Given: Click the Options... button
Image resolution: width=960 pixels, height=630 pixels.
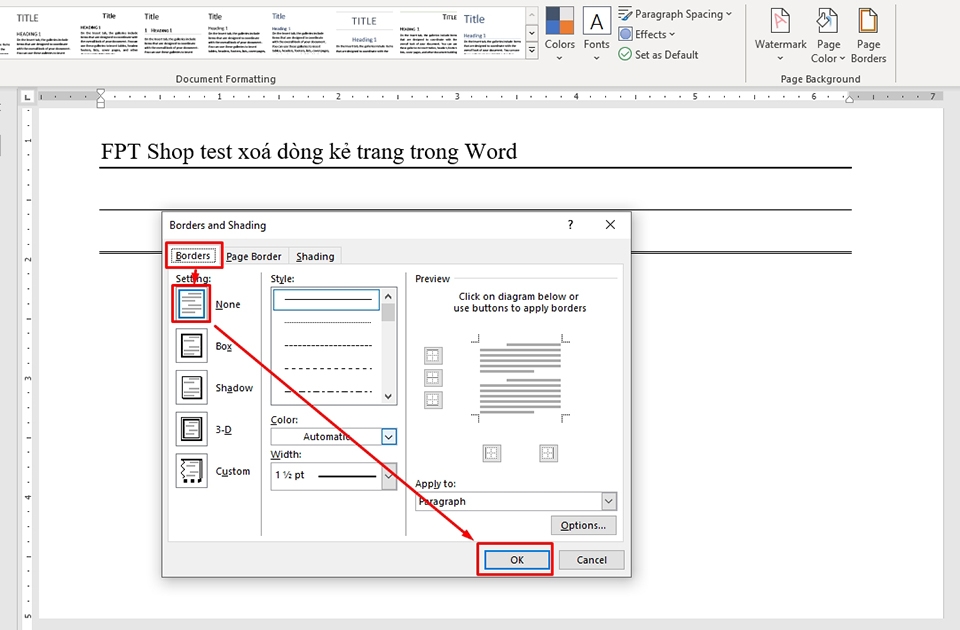Looking at the screenshot, I should coord(583,525).
